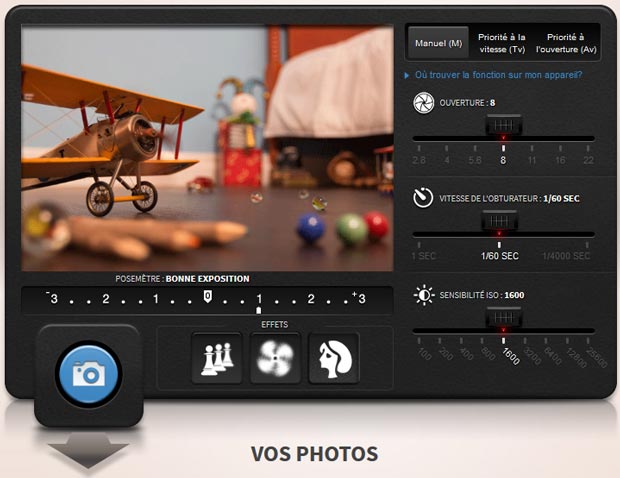Set ISO to 25600
The width and height of the screenshot is (620, 478).
pyautogui.click(x=597, y=357)
